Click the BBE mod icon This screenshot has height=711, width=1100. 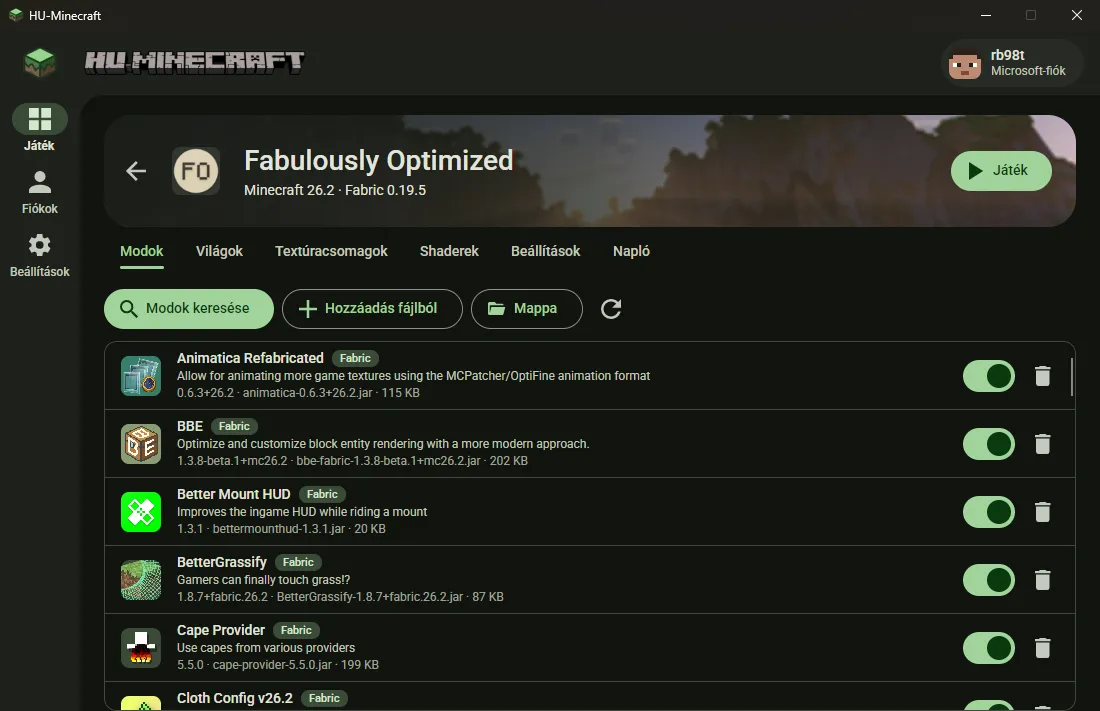click(141, 444)
